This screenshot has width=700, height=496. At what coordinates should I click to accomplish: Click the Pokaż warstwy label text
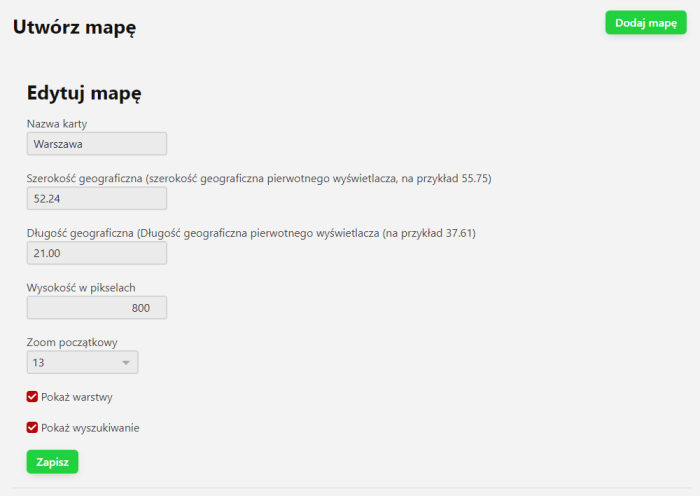coord(77,397)
